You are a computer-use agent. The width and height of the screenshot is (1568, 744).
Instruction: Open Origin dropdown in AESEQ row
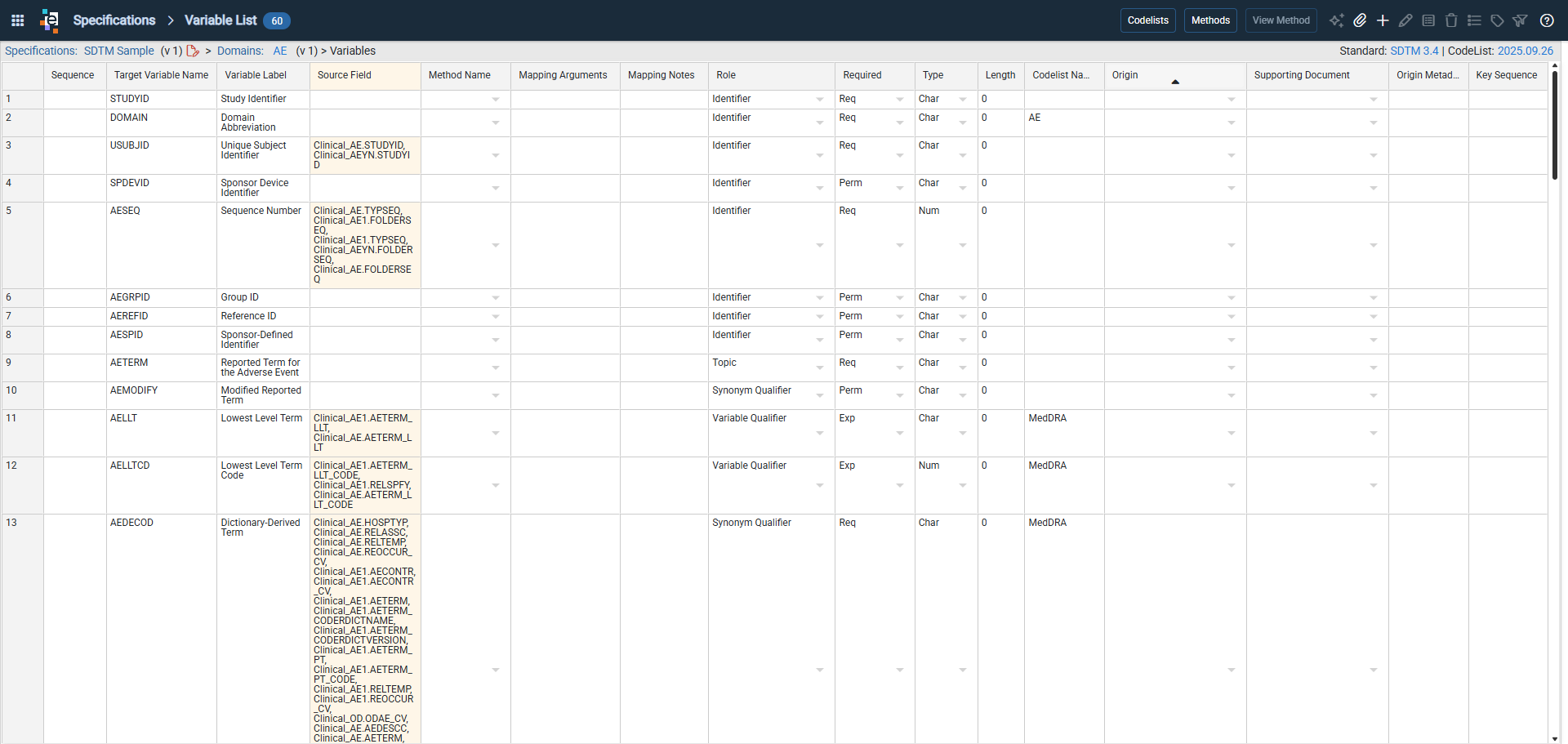1232,245
